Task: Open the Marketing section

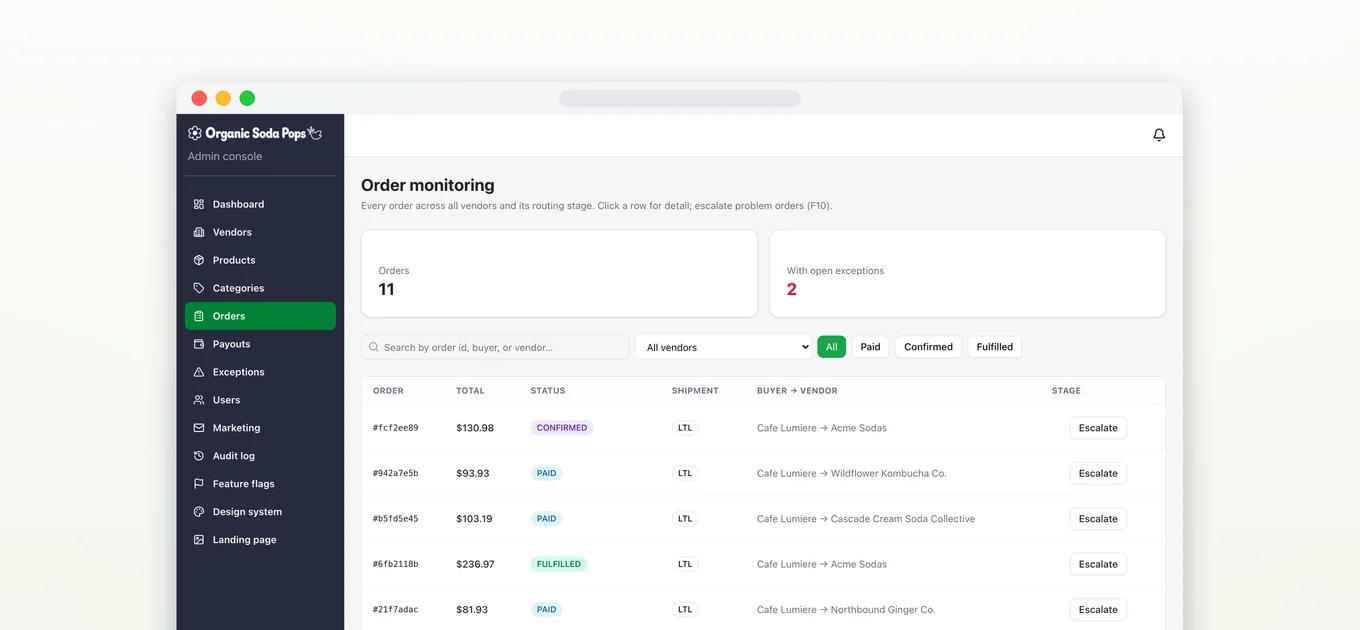Action: click(260, 428)
